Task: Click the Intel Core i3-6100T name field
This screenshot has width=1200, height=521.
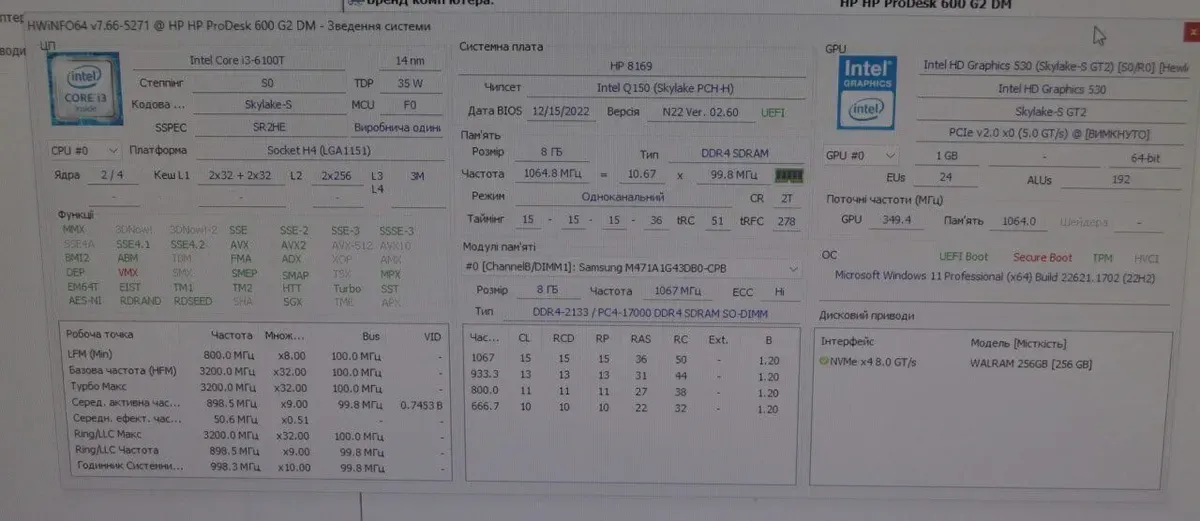Action: click(252, 61)
